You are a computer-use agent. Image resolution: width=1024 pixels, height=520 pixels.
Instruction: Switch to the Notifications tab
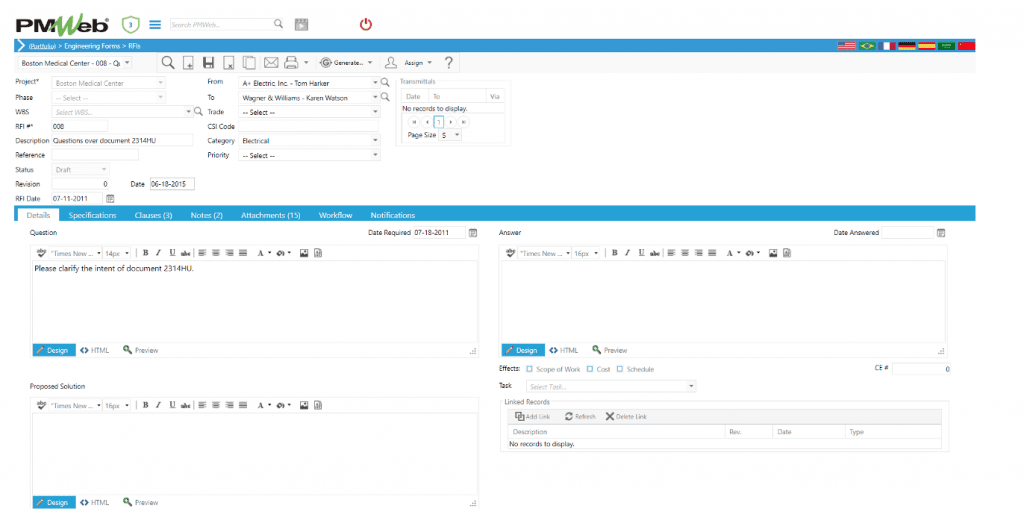click(x=392, y=215)
